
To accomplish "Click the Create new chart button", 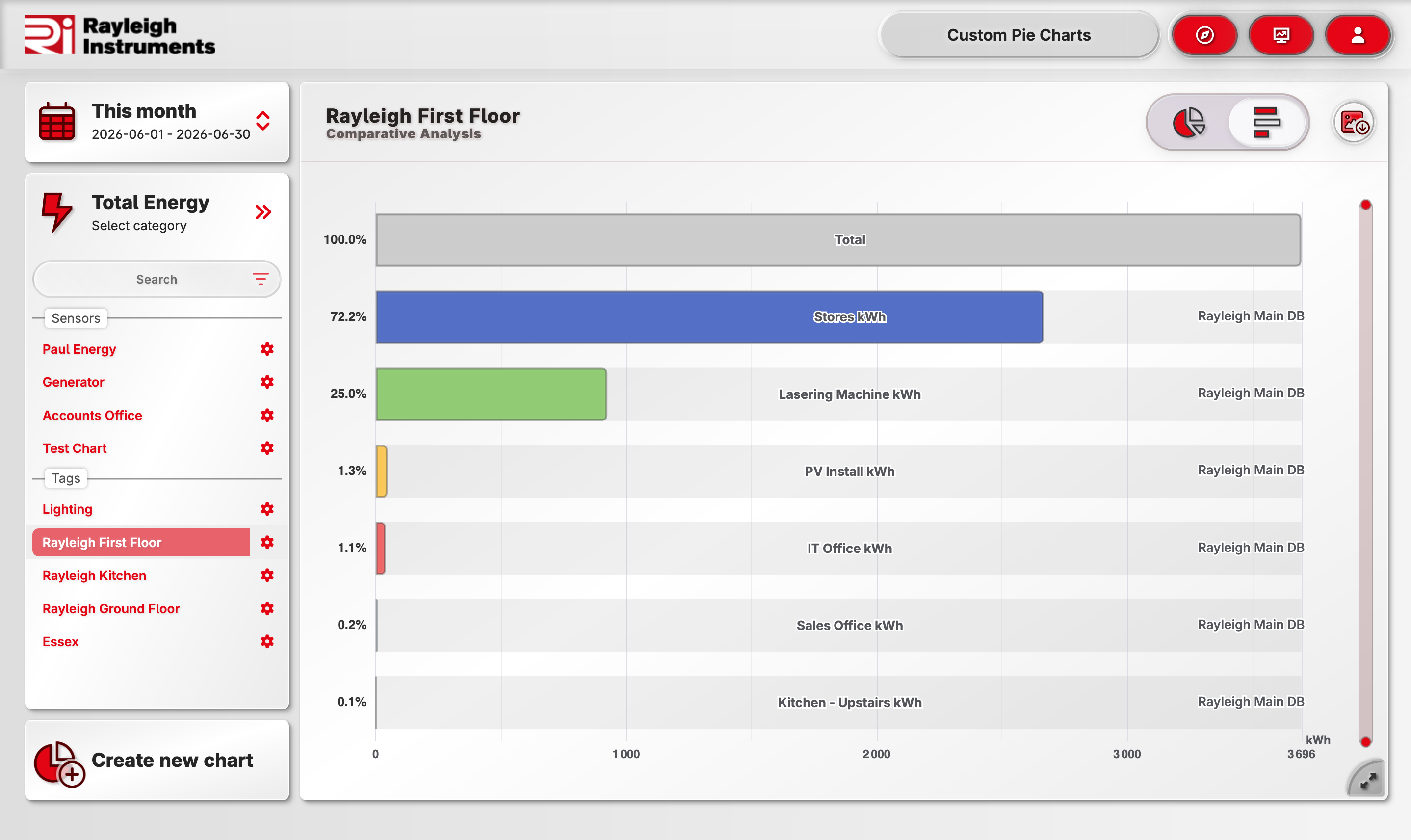I will coord(157,760).
